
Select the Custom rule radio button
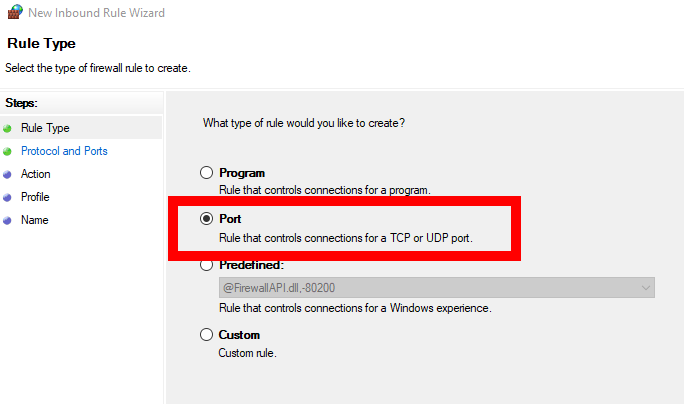pyautogui.click(x=207, y=335)
